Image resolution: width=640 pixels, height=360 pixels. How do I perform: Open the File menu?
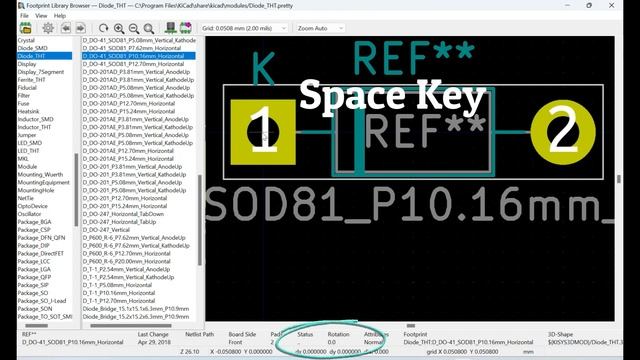pos(24,16)
